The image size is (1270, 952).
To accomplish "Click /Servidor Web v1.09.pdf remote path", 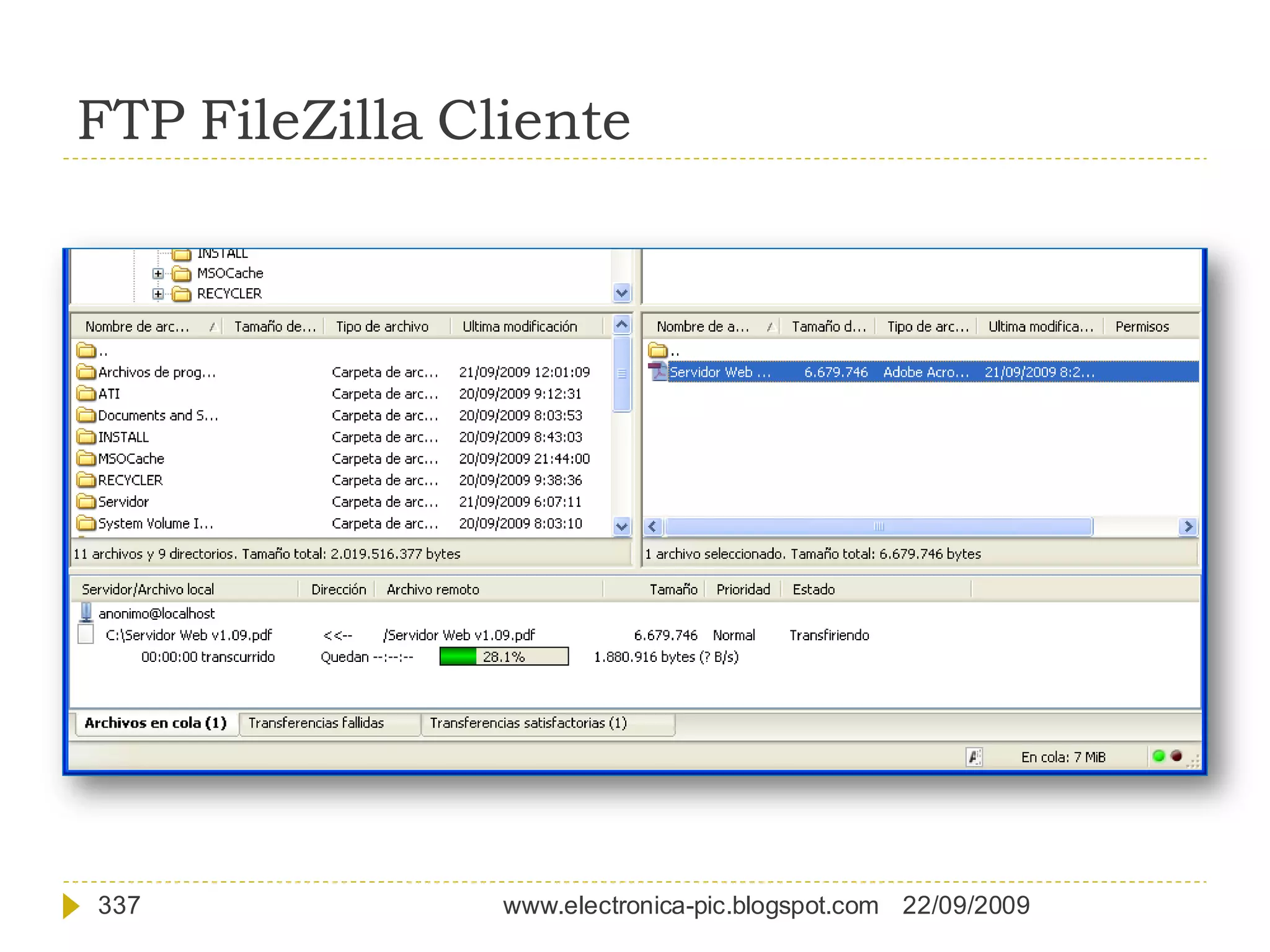I will coord(459,635).
